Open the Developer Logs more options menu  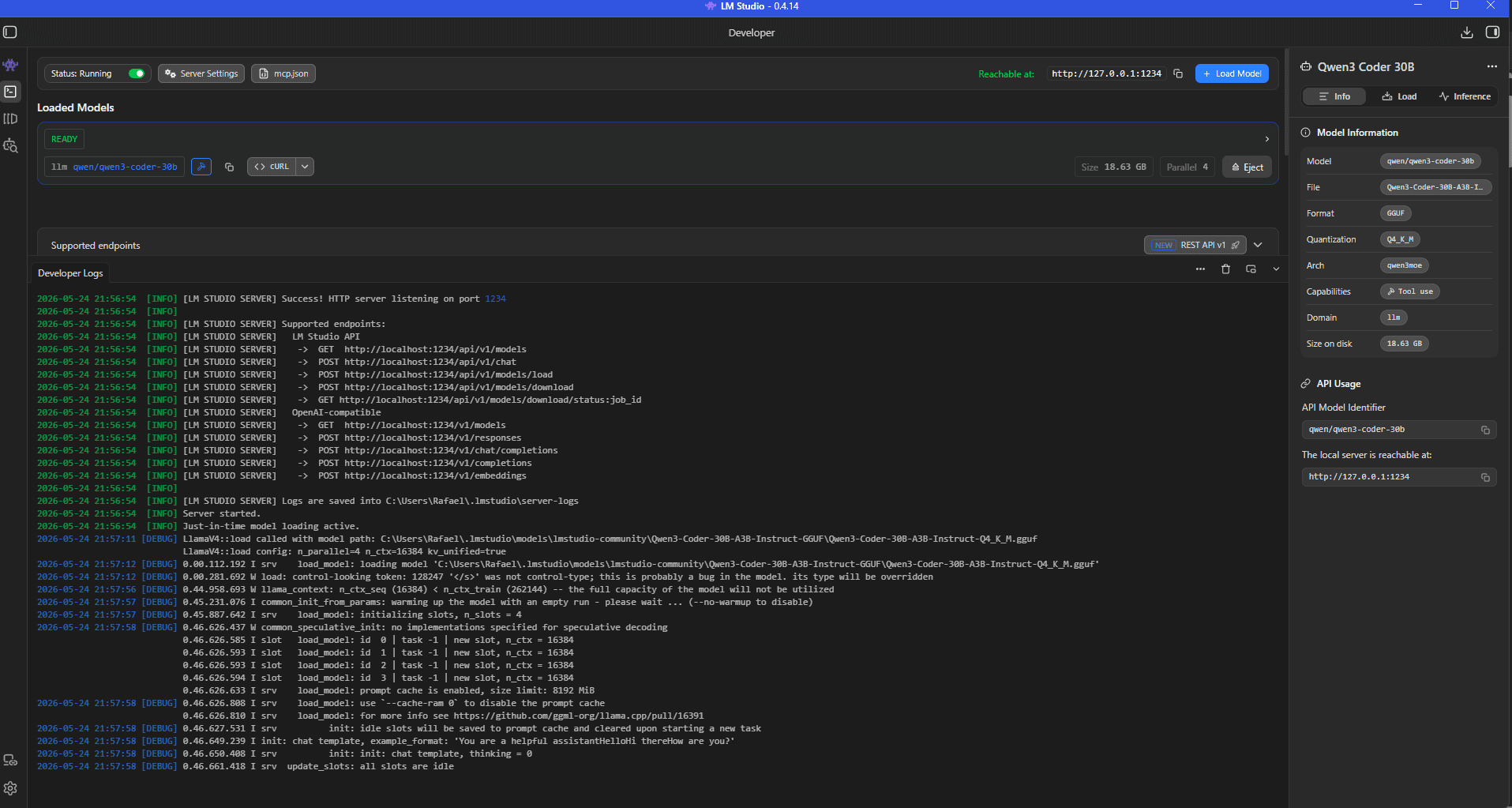point(1200,269)
